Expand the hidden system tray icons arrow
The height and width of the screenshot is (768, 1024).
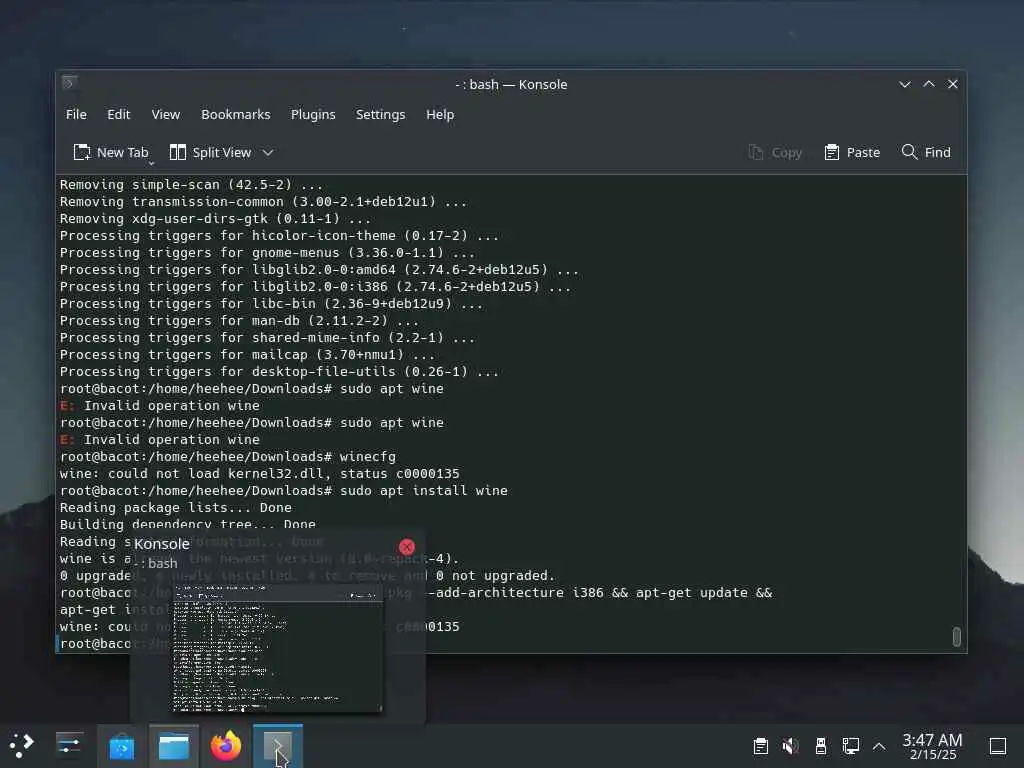(879, 746)
